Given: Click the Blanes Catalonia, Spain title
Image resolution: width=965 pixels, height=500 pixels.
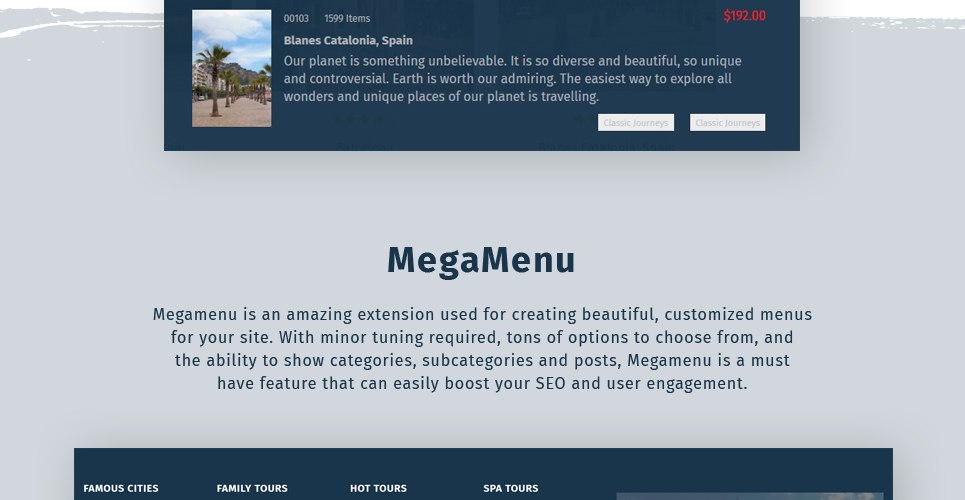Looking at the screenshot, I should [x=348, y=41].
